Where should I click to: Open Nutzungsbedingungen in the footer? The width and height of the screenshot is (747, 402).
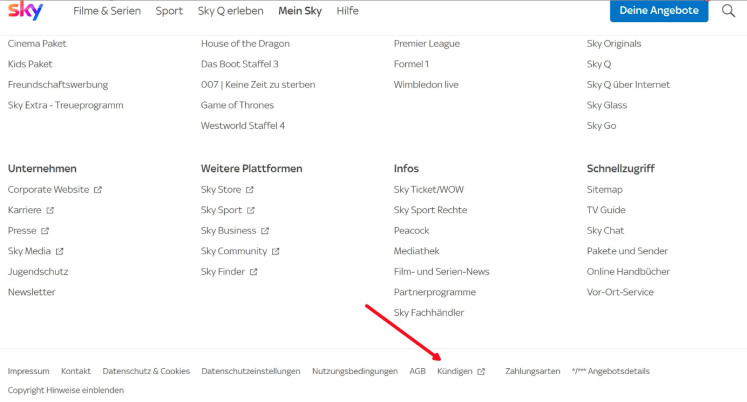coord(355,371)
